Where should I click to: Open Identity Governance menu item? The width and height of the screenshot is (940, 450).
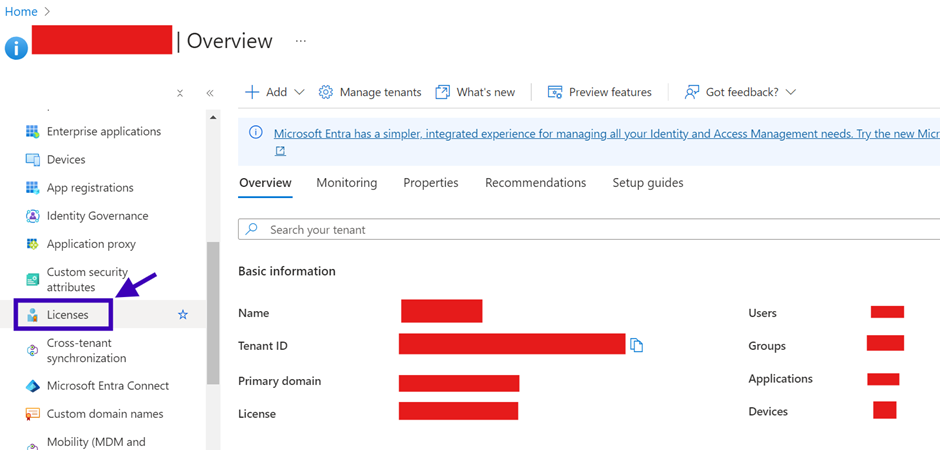[97, 216]
